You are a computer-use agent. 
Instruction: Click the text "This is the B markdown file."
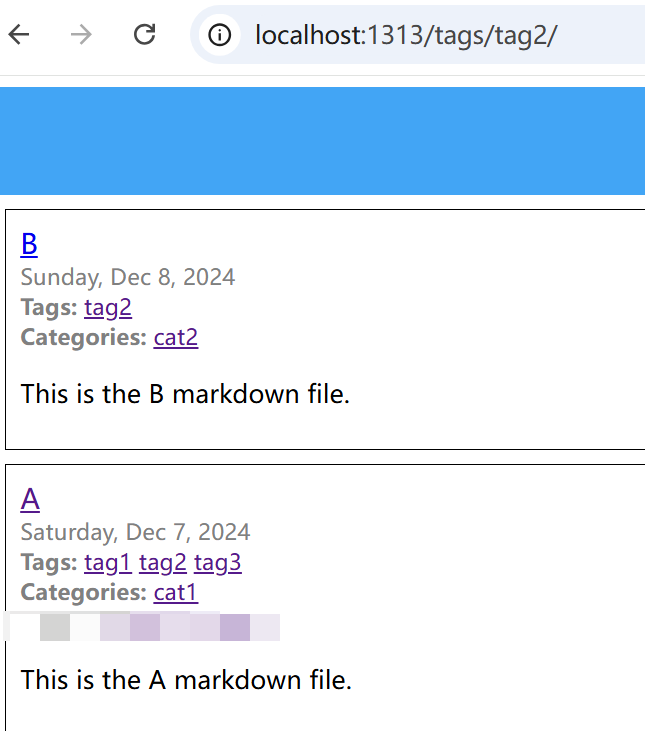click(185, 394)
